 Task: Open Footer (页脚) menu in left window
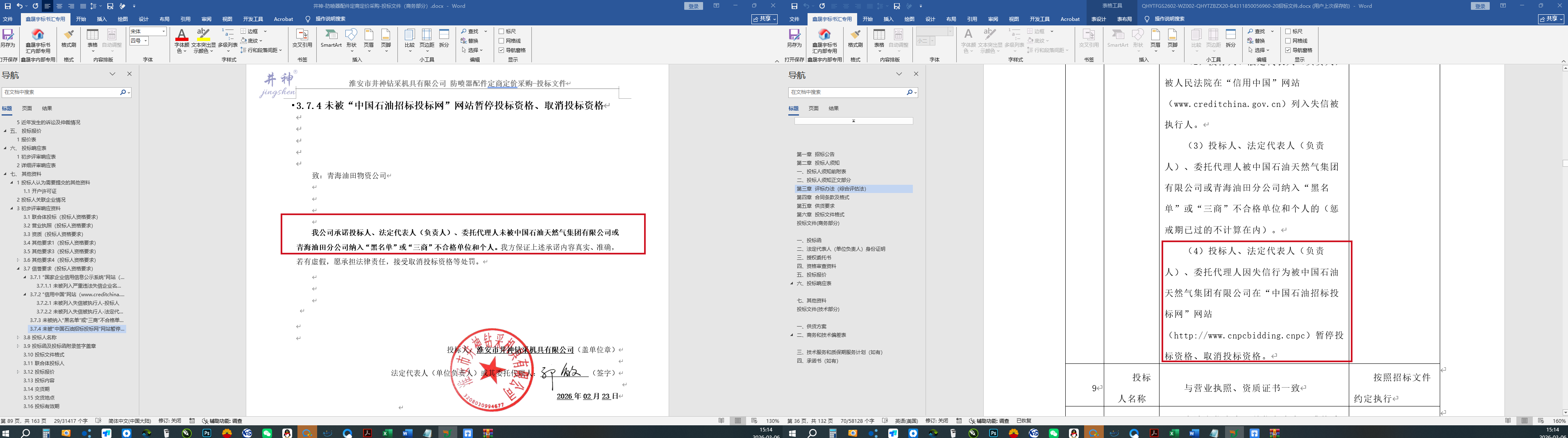coord(386,40)
